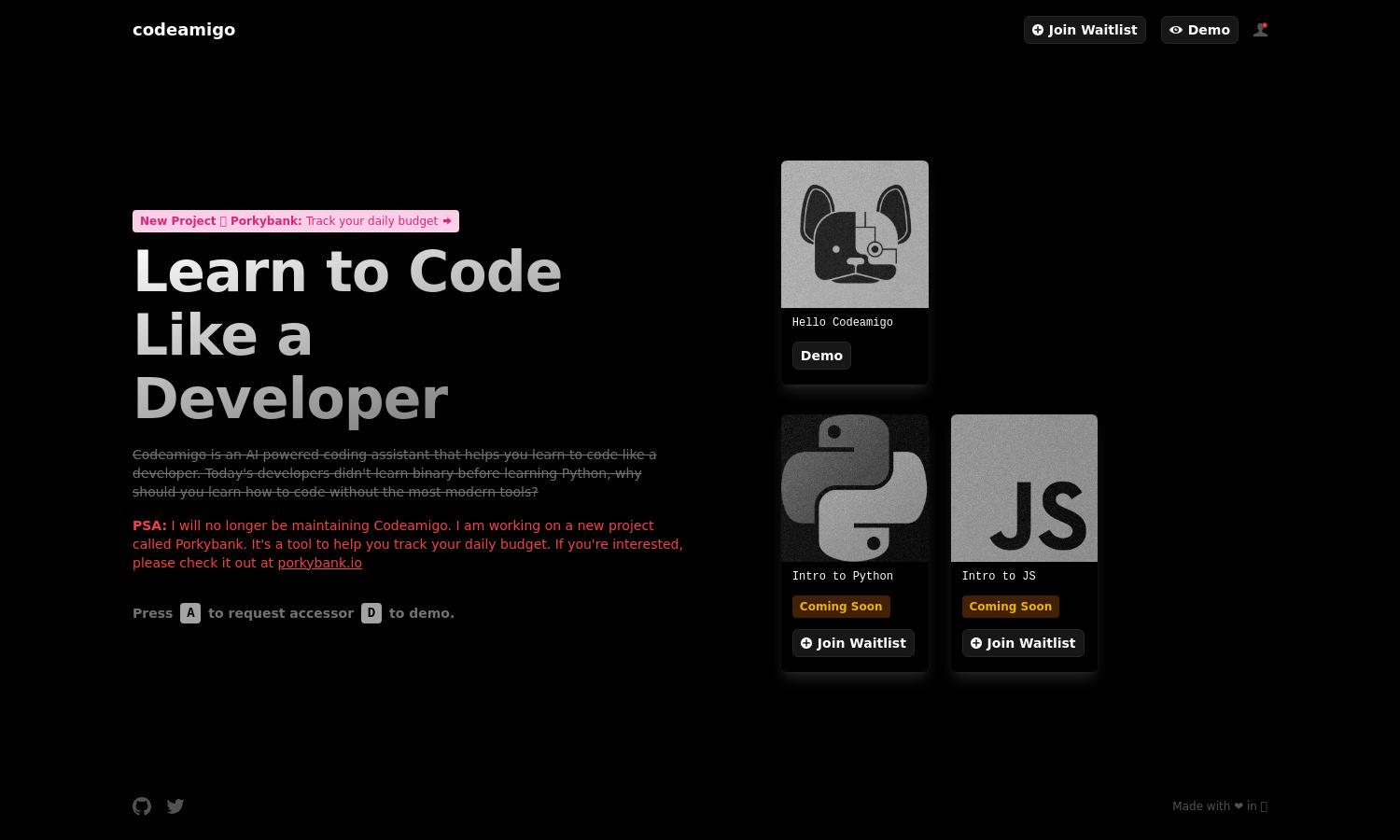1400x840 pixels.
Task: Join Waitlist on Intro to Python card
Action: click(x=853, y=643)
